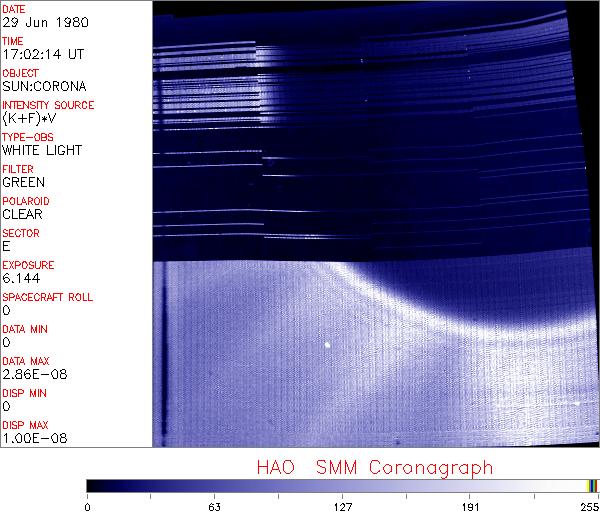Viewport: 600px width, 512px height.
Task: Select the exposure value 6.144
Action: 20,278
